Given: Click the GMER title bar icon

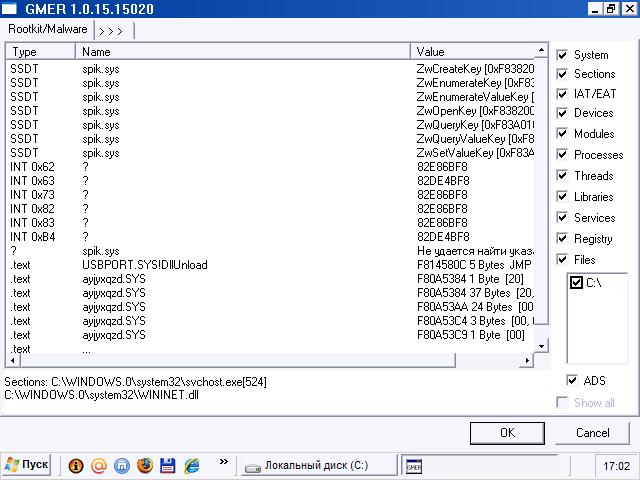Looking at the screenshot, I should tap(9, 9).
